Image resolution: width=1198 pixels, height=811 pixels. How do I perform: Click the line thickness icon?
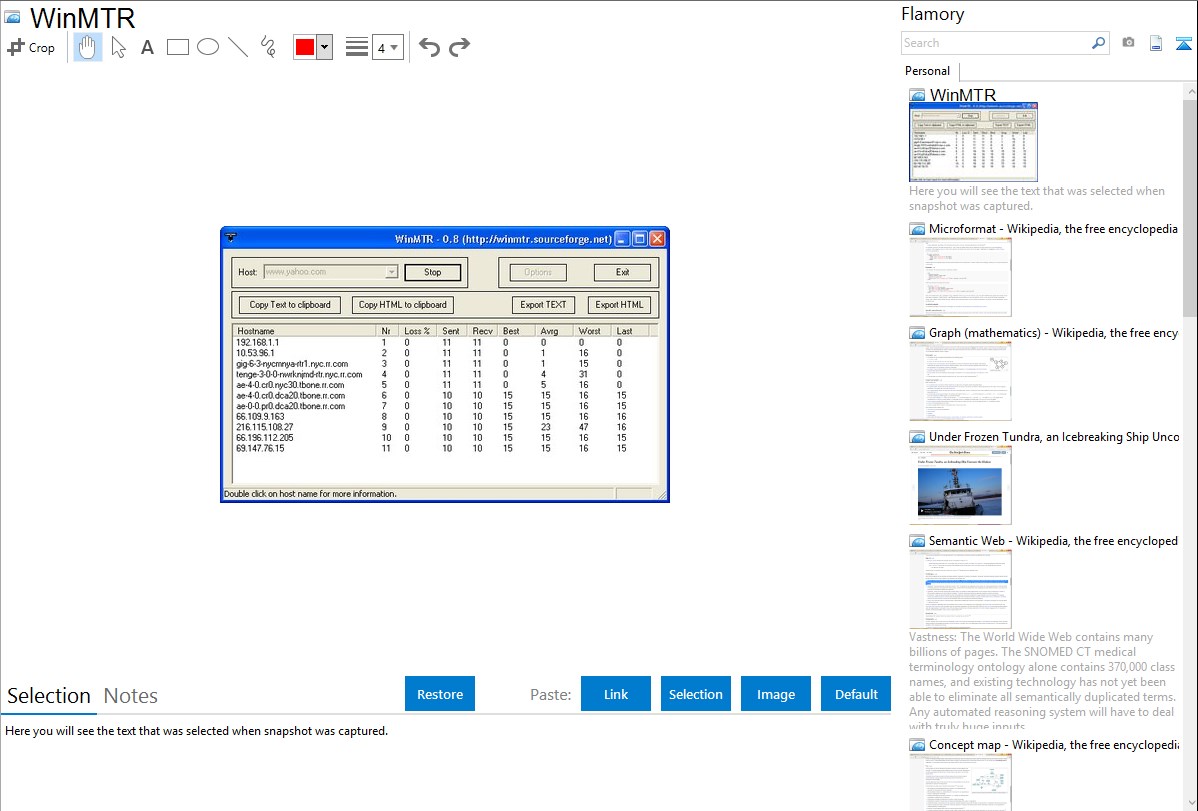pyautogui.click(x=356, y=47)
